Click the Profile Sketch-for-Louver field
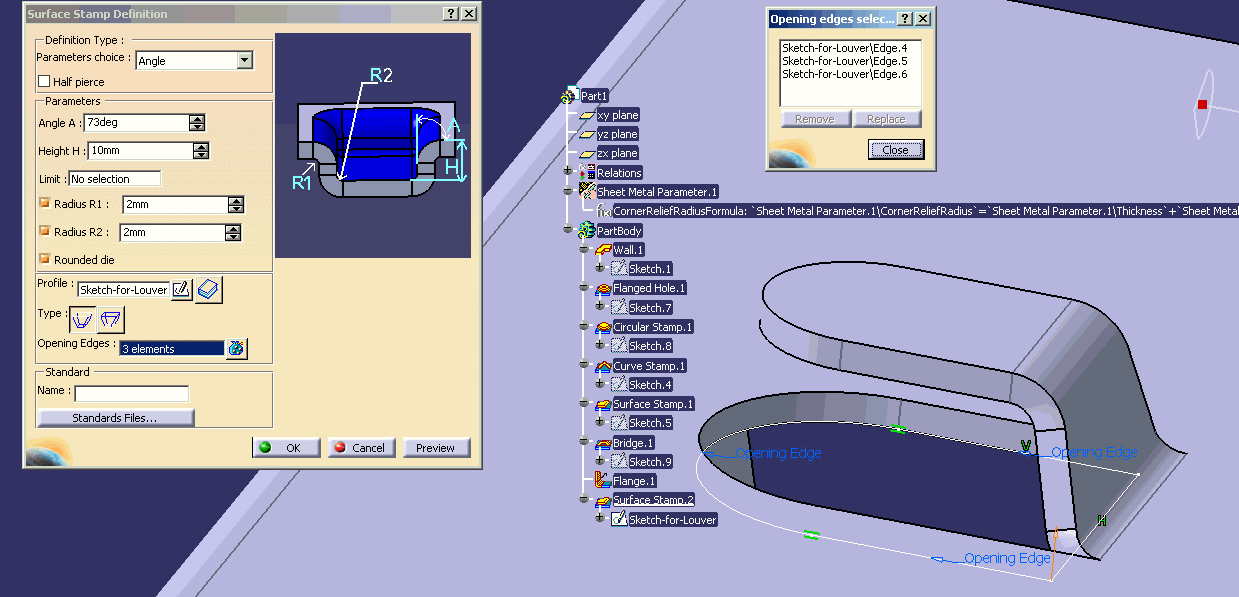The width and height of the screenshot is (1239, 597). pos(124,290)
